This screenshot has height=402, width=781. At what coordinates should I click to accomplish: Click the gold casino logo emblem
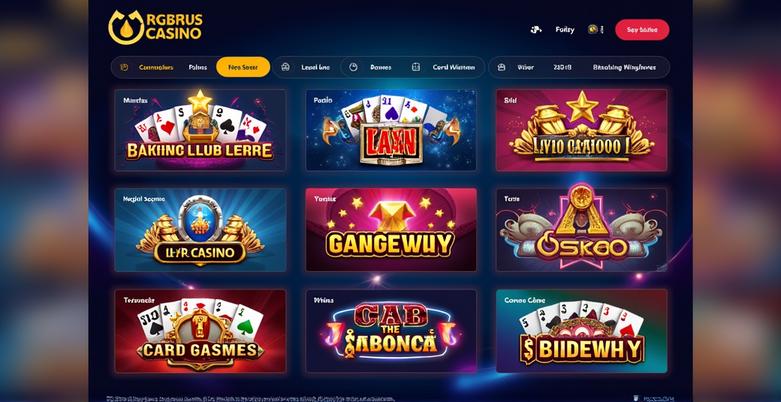[126, 27]
